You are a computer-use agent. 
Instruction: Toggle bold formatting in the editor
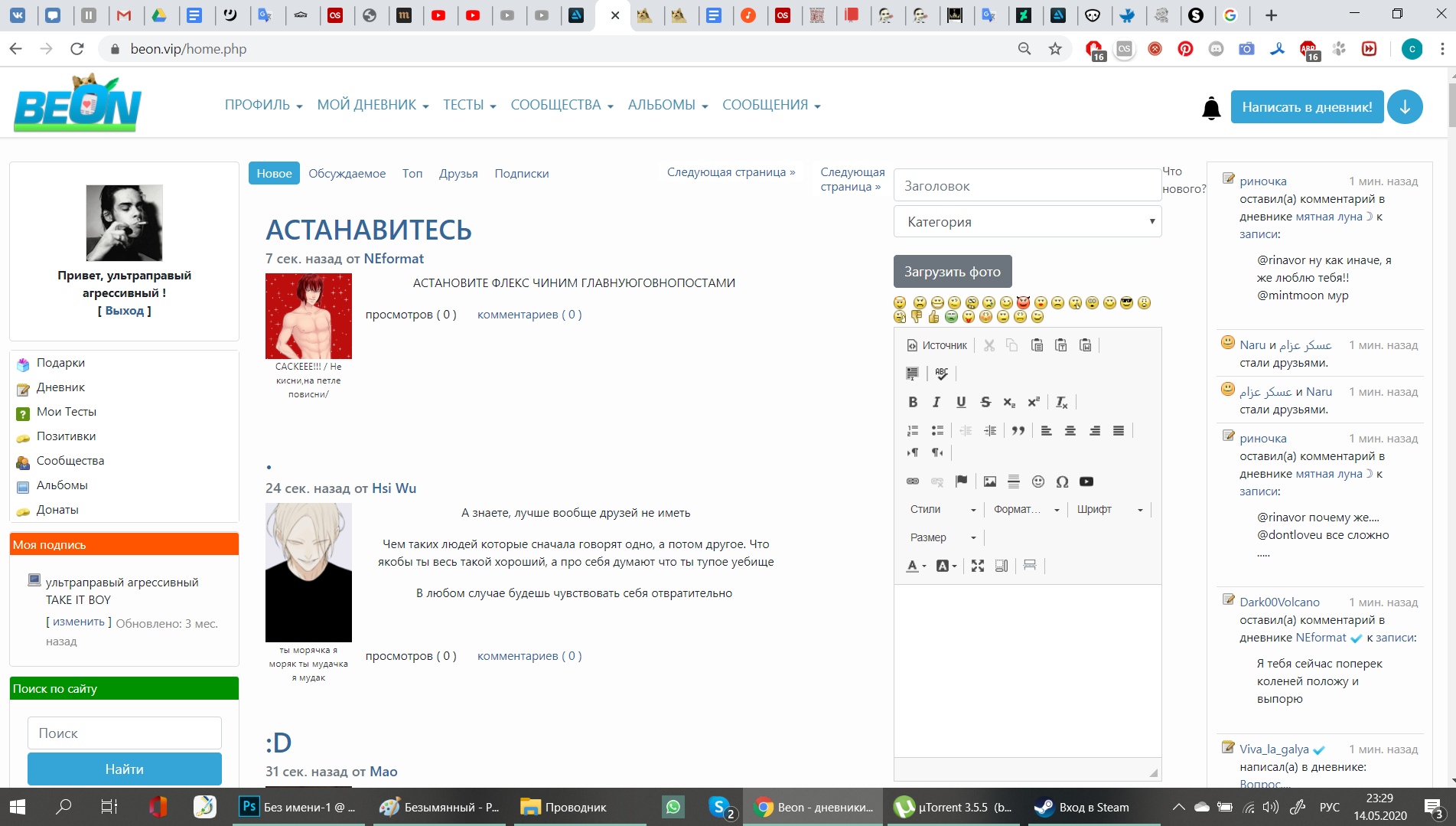pos(913,402)
